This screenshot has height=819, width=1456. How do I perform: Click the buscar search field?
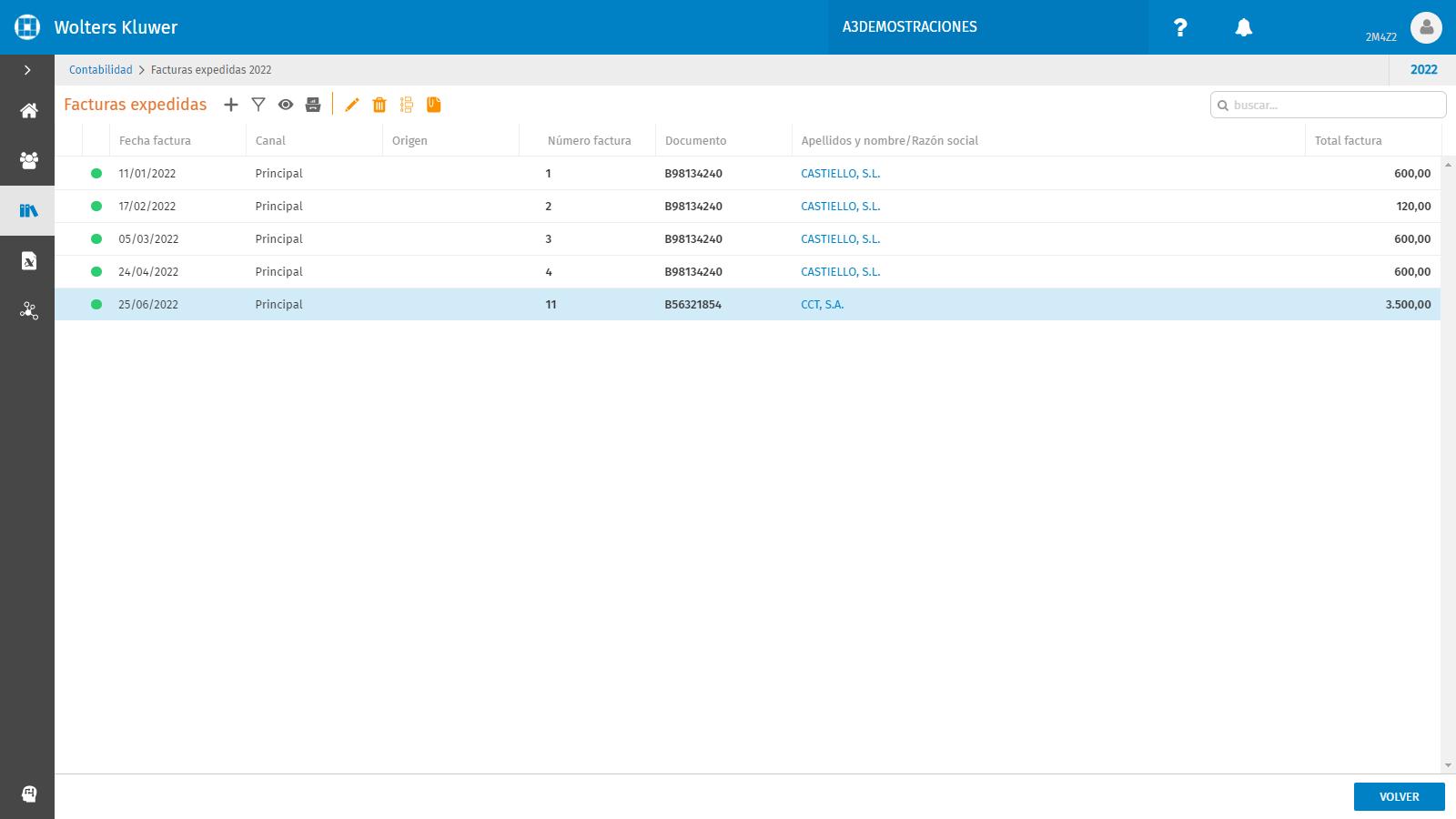tap(1329, 105)
